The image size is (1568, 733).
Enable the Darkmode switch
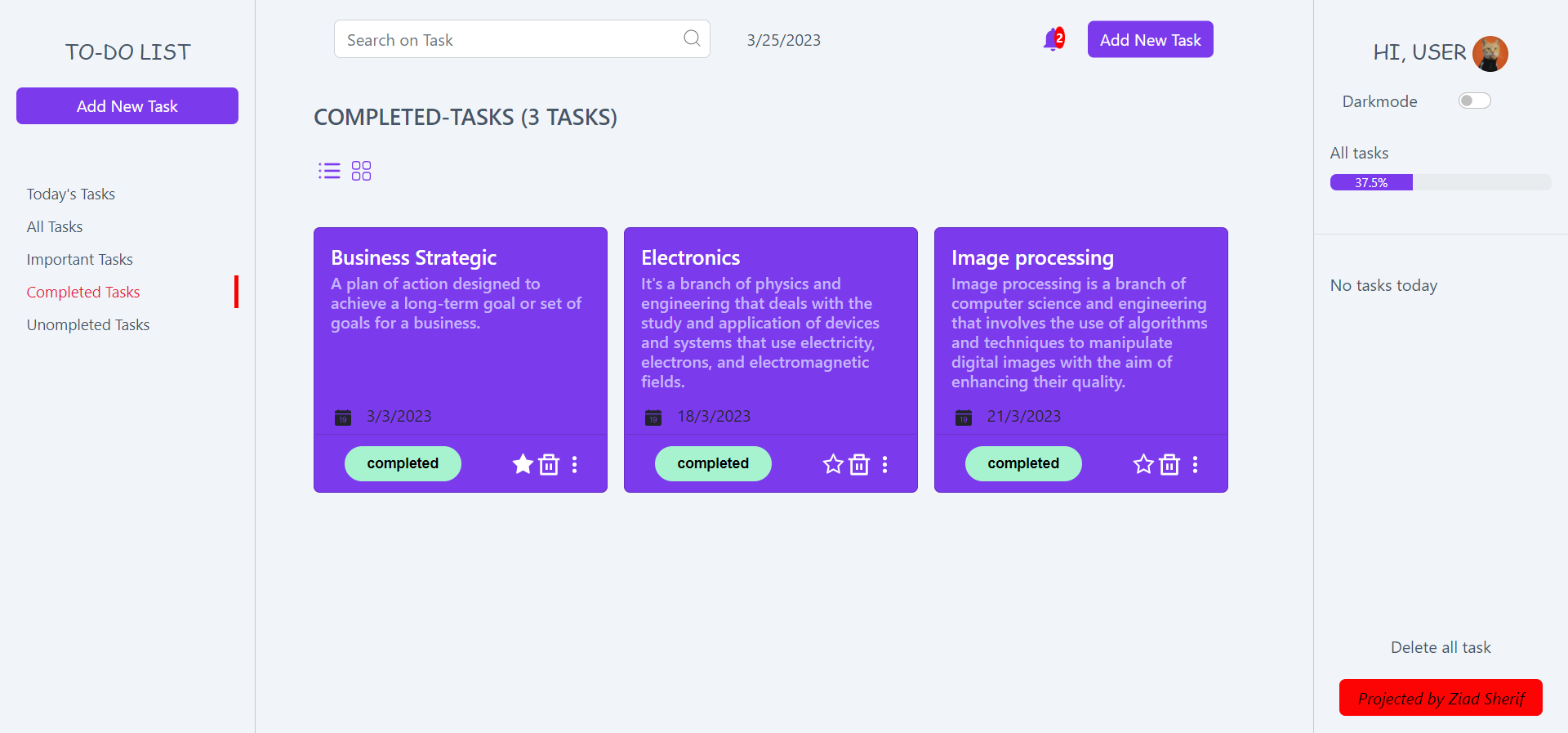pyautogui.click(x=1474, y=101)
